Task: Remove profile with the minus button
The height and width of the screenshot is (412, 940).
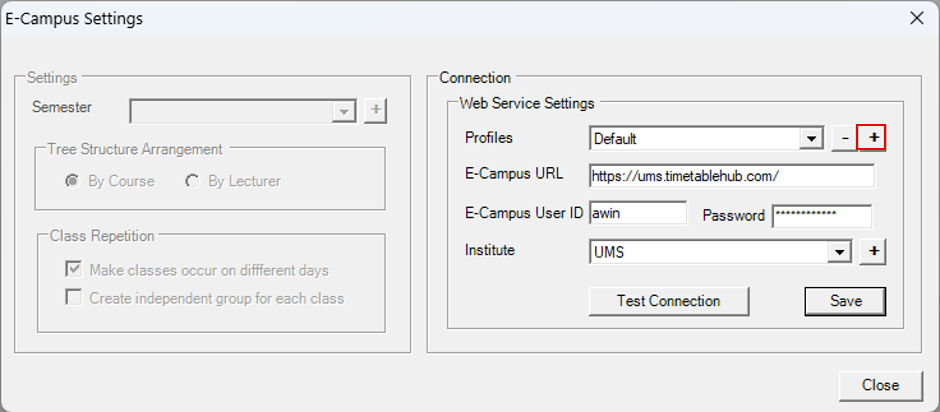Action: click(845, 139)
